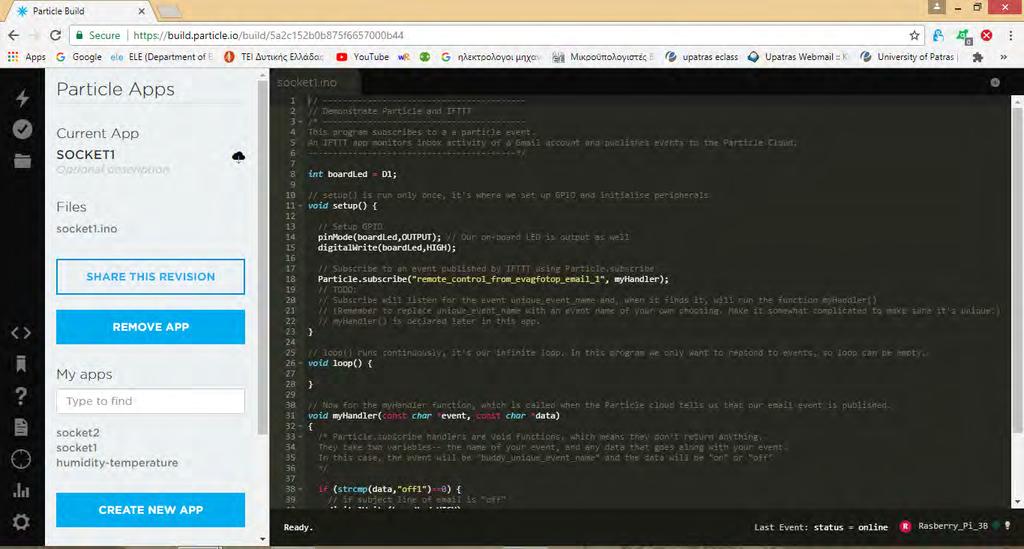
Task: Collapse the if statement at line 38
Action: [x=300, y=489]
